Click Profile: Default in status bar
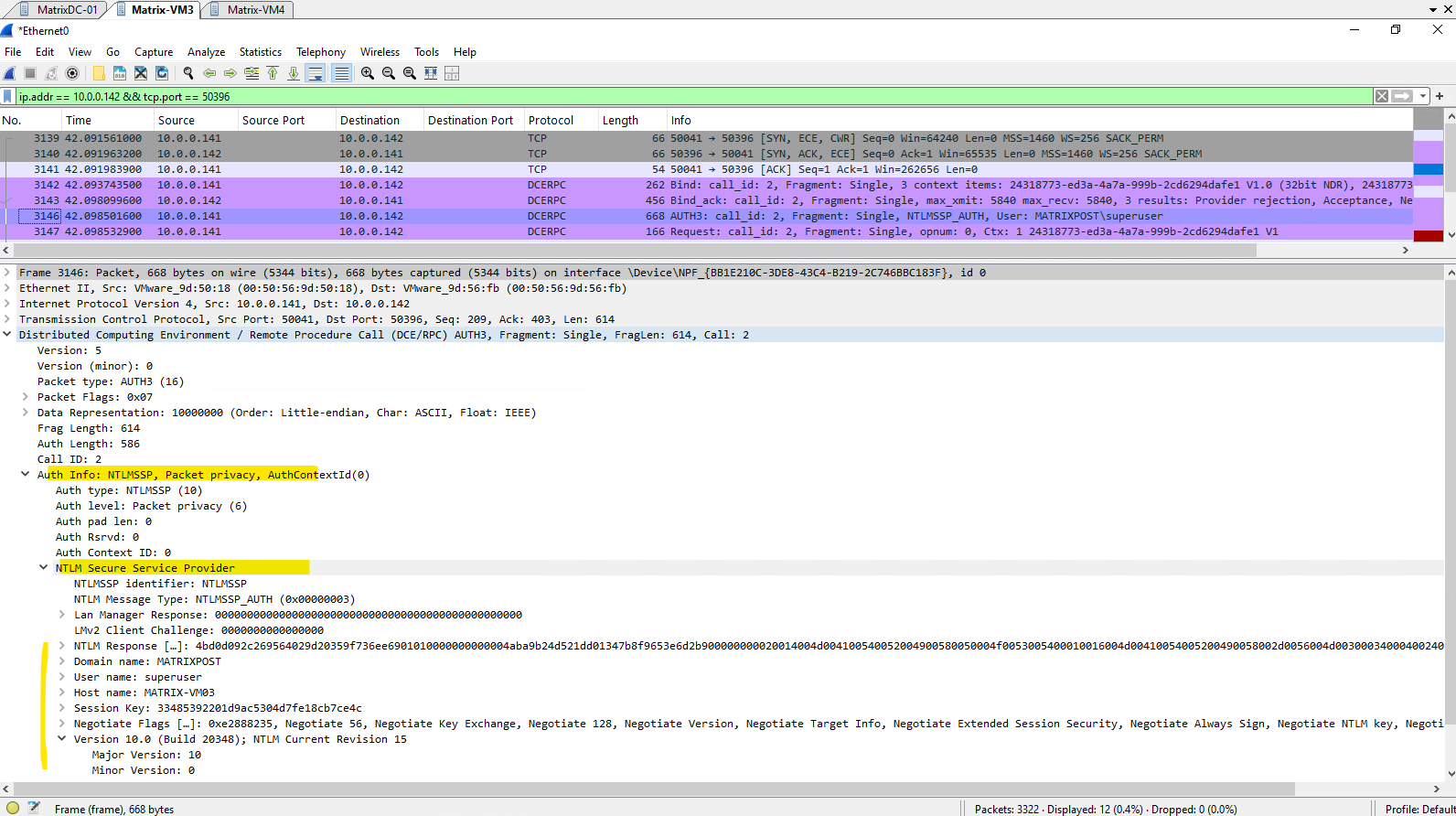The height and width of the screenshot is (816, 1456). [1419, 809]
